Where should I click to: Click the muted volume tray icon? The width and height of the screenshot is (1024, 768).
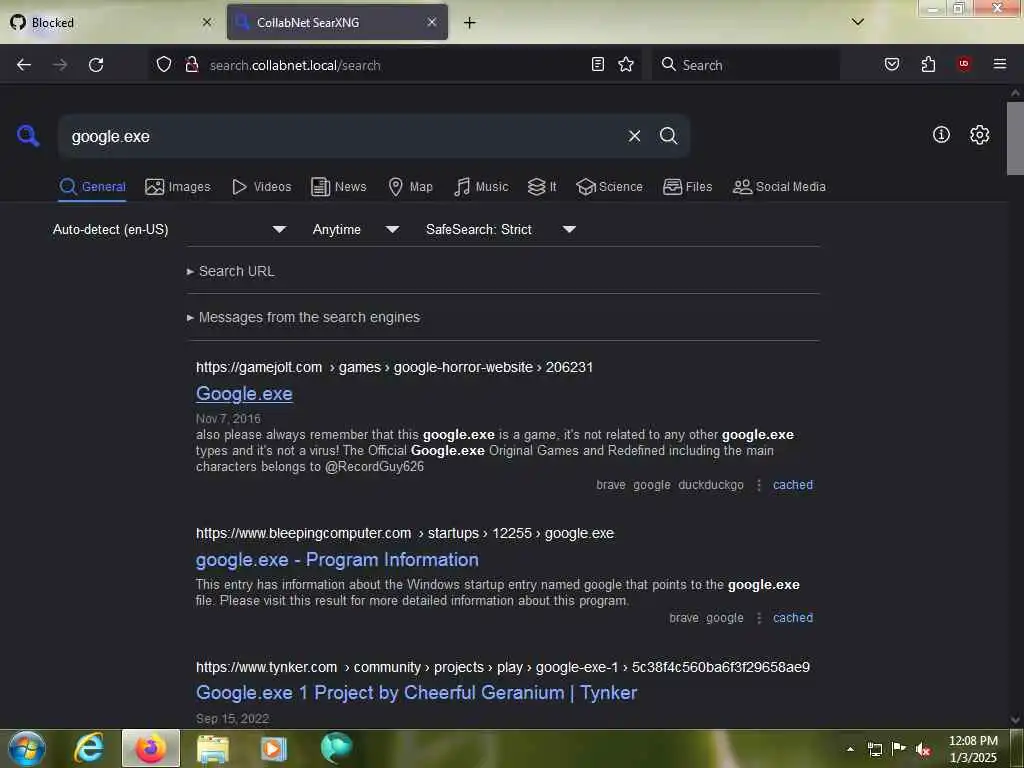point(923,749)
